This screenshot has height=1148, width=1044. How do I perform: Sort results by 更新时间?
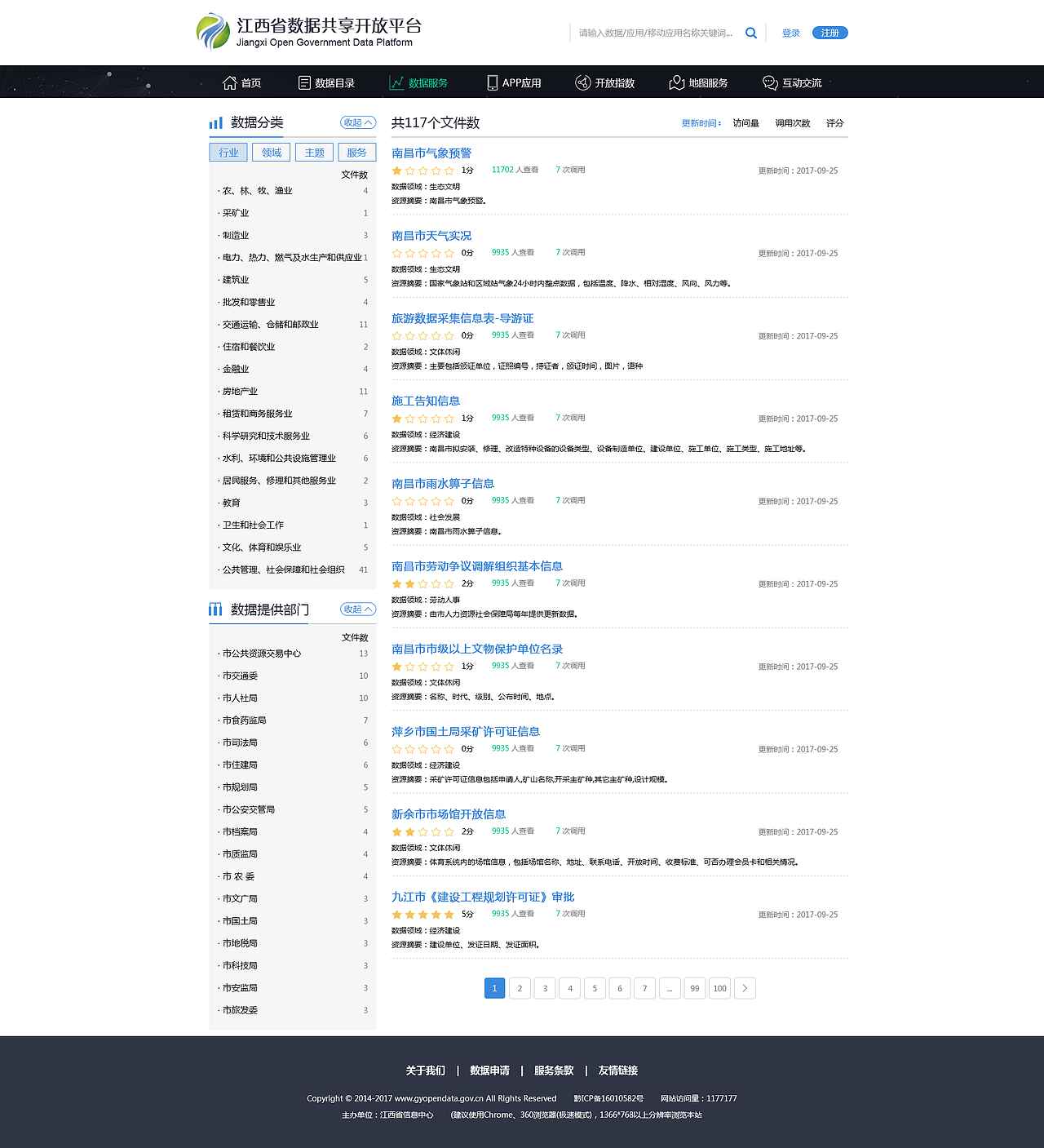click(x=701, y=123)
